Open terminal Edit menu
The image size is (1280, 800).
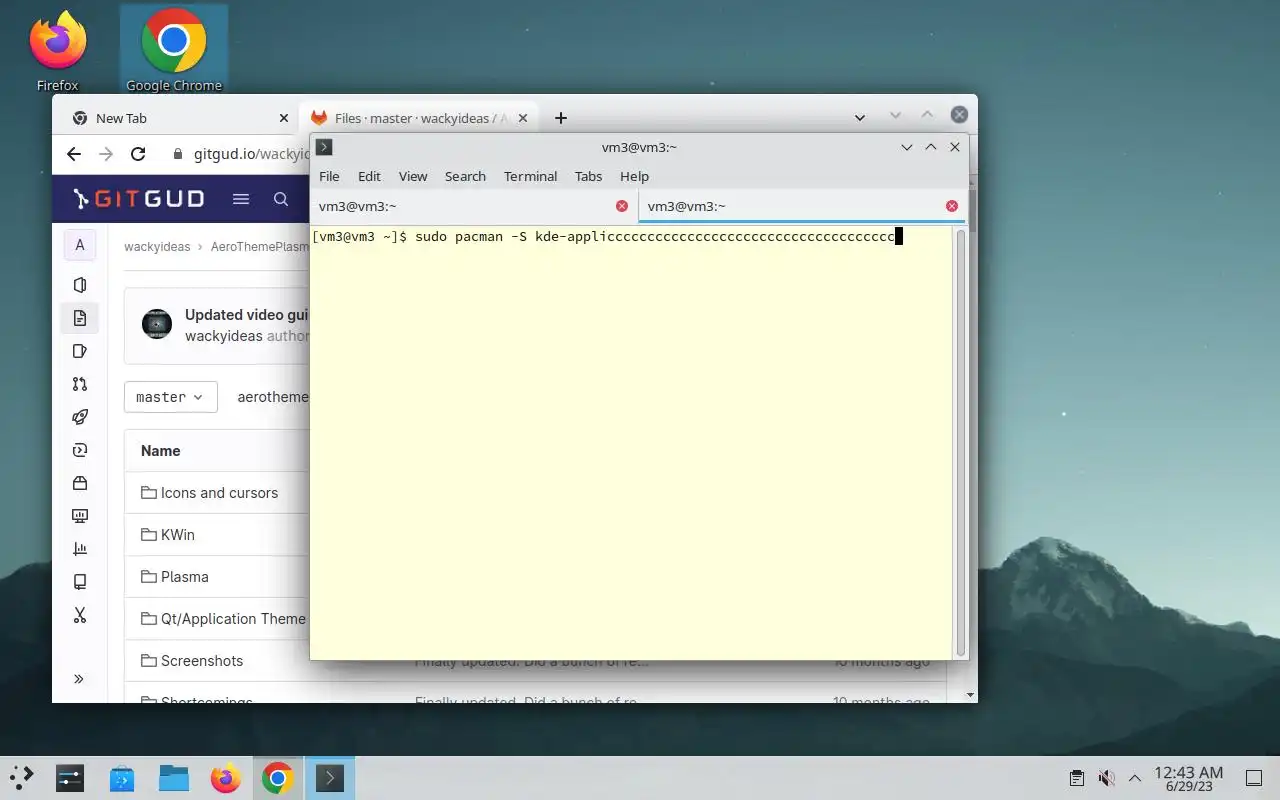pos(369,176)
